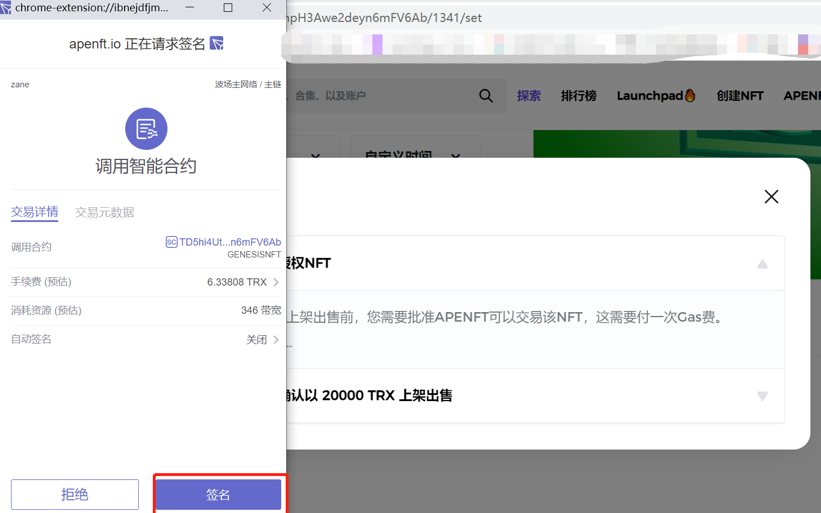Click the 关闭 auto-sign status text
This screenshot has height=513, width=821.
[x=257, y=340]
